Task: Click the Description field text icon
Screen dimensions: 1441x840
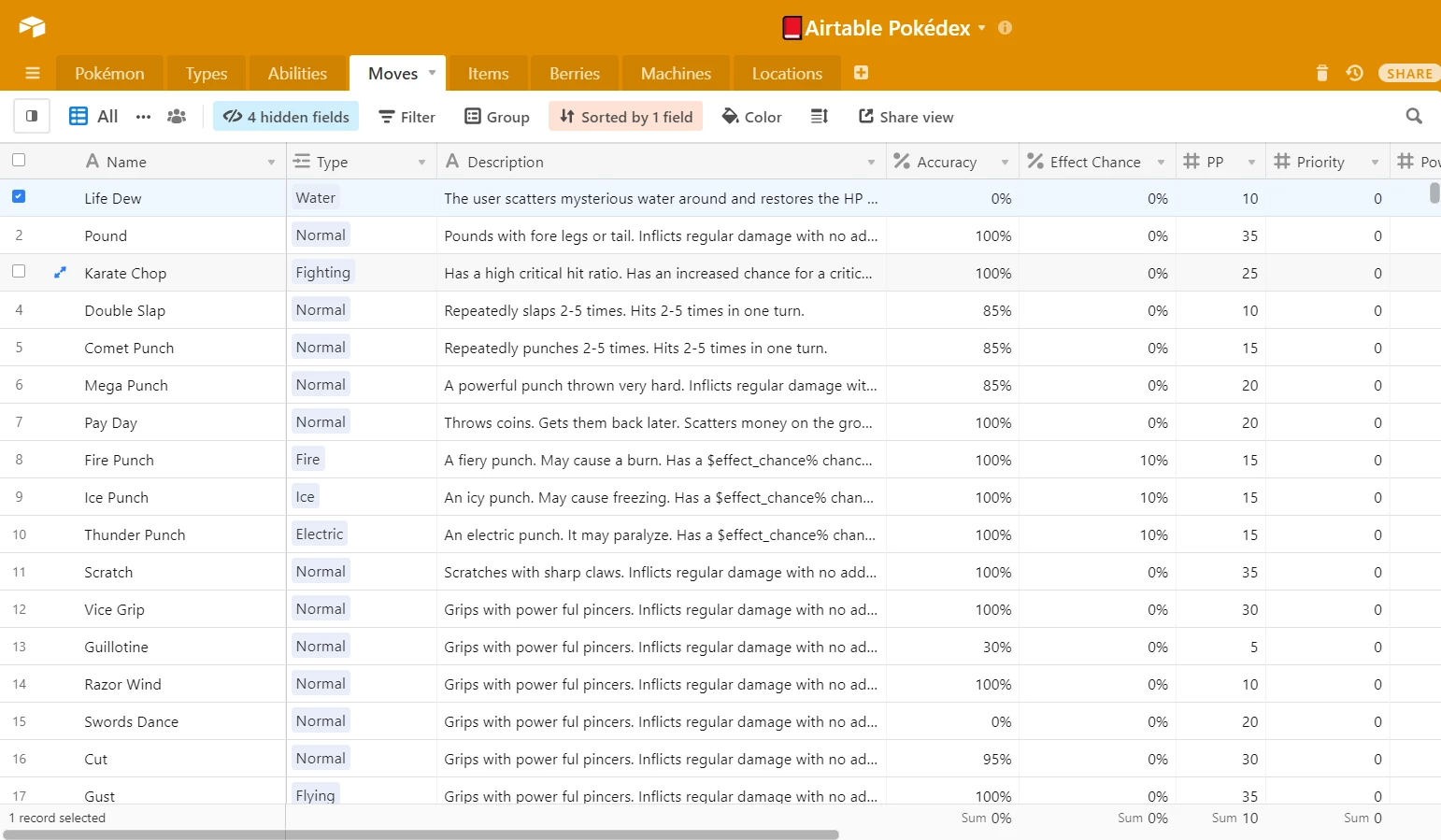Action: (x=452, y=162)
